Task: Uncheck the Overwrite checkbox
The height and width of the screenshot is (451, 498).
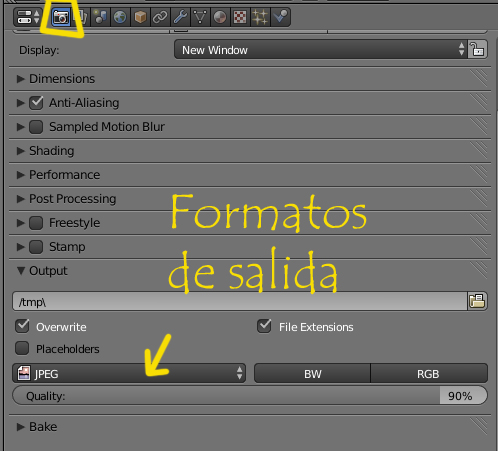Action: 22,326
